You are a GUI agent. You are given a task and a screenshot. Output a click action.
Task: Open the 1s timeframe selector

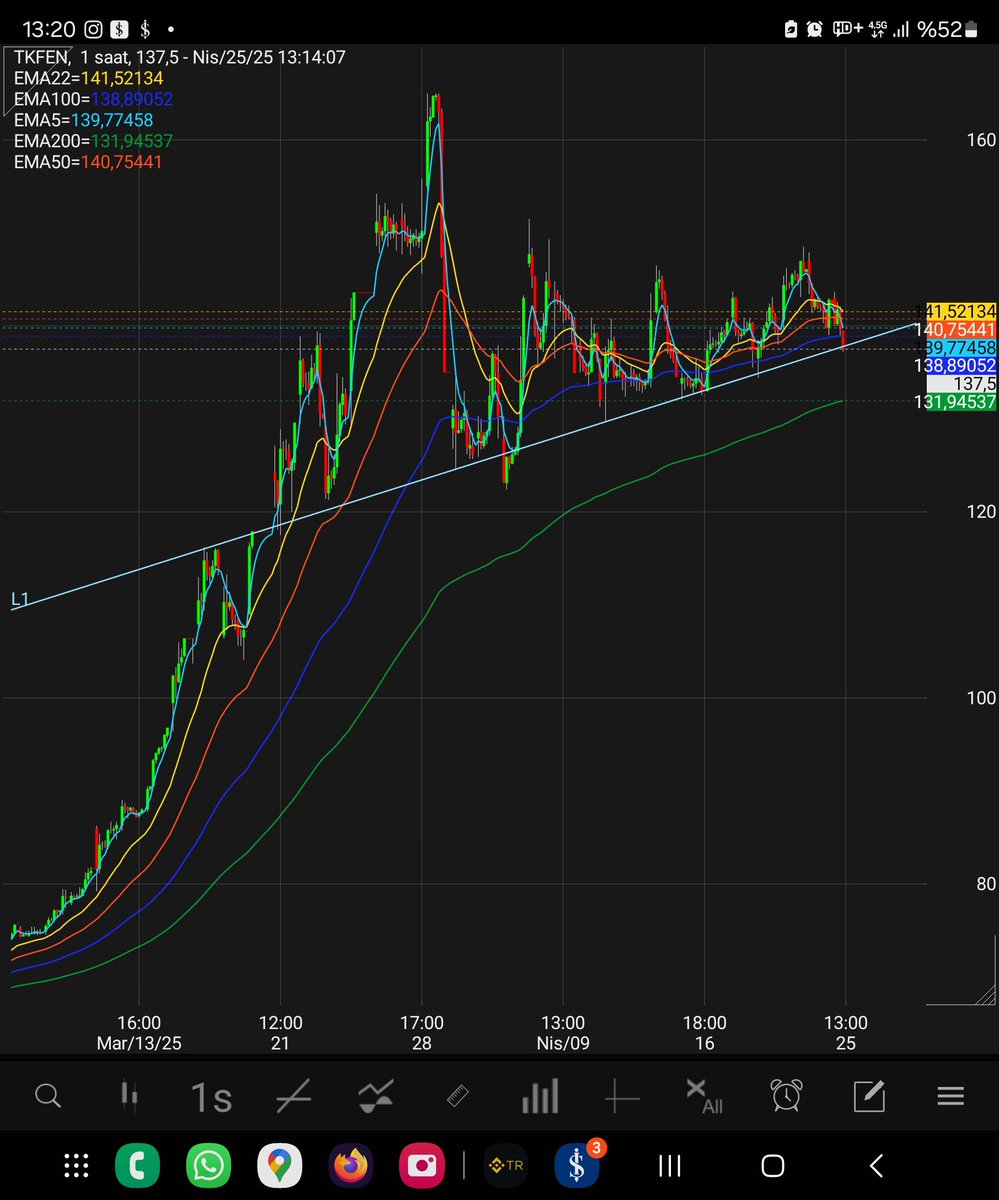point(211,1097)
